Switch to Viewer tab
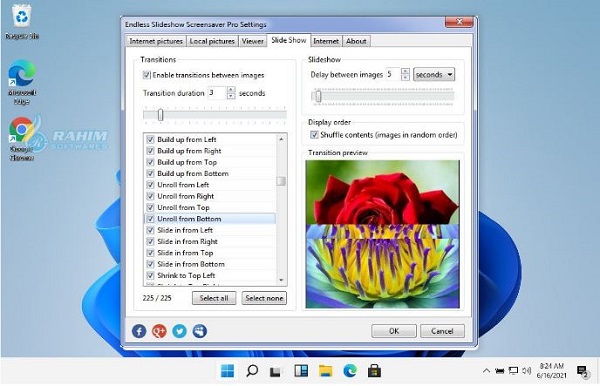The image size is (600, 386). pos(253,41)
